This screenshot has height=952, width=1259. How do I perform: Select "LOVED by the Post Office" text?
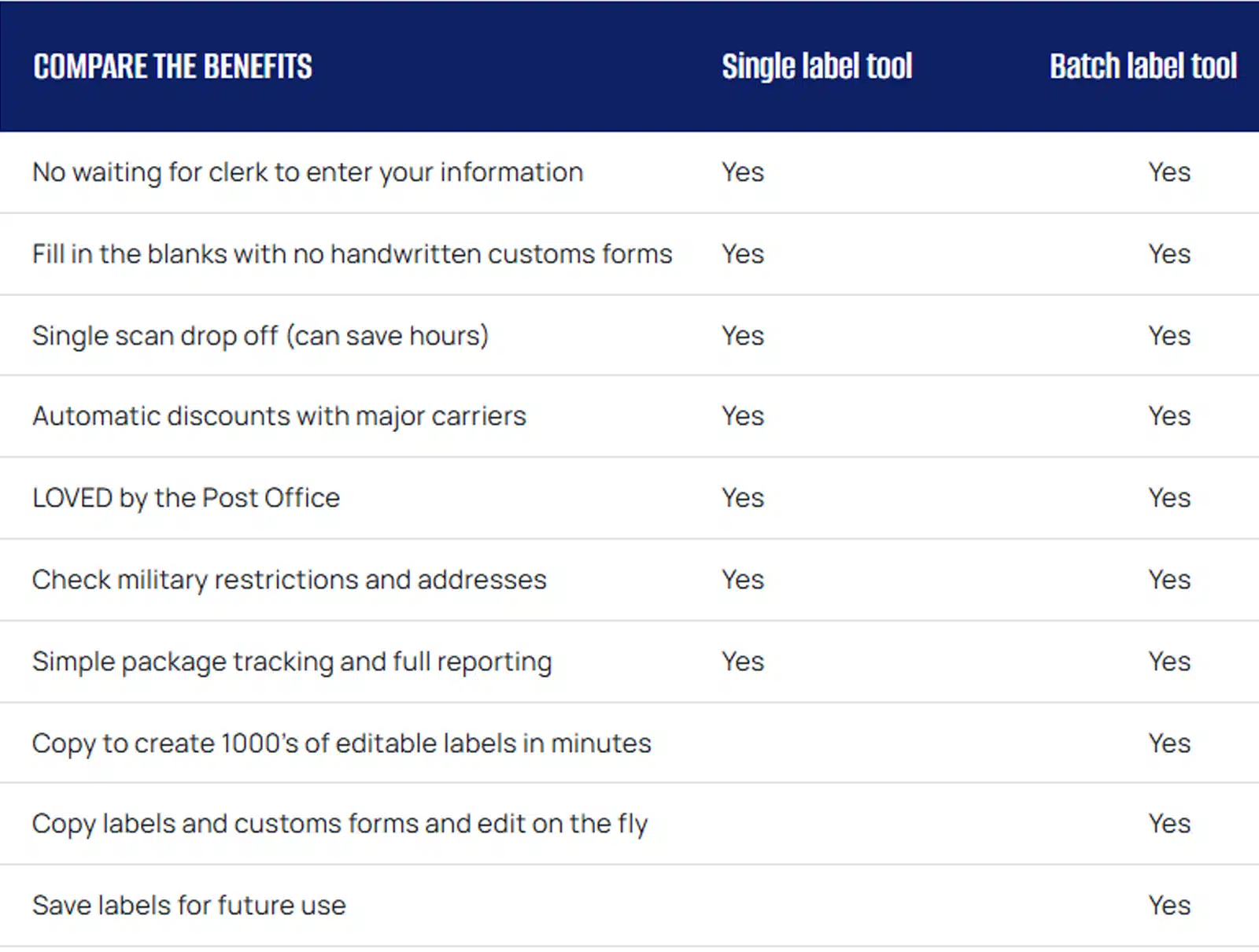click(186, 498)
